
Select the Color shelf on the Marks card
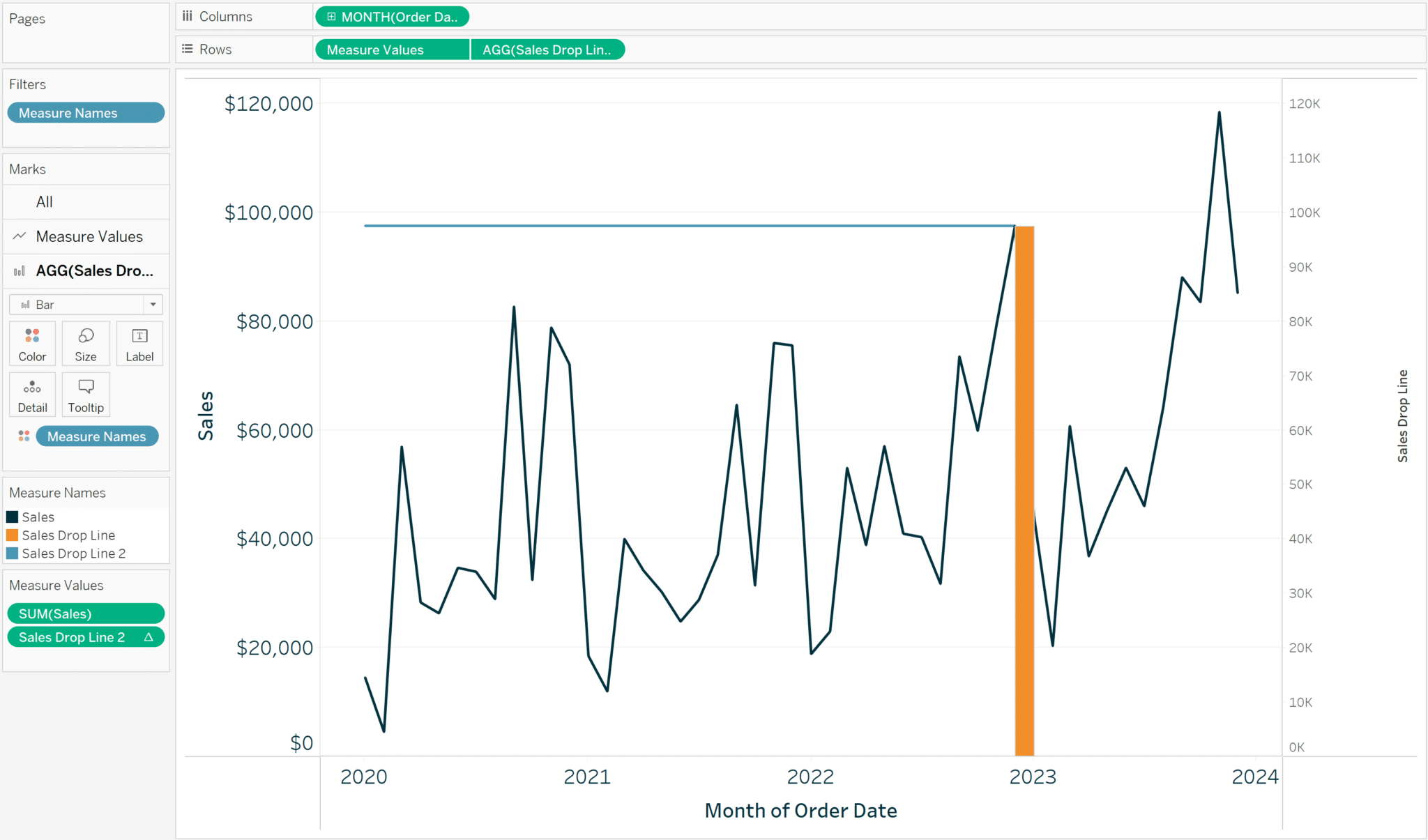coord(32,343)
